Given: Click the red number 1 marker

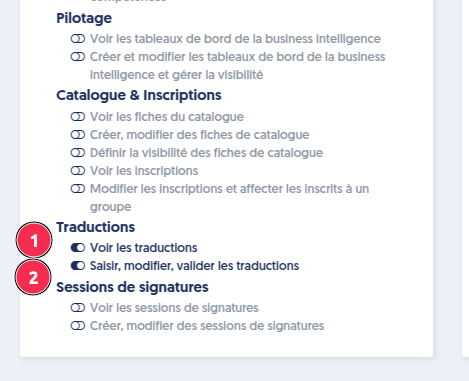Looking at the screenshot, I should [34, 240].
